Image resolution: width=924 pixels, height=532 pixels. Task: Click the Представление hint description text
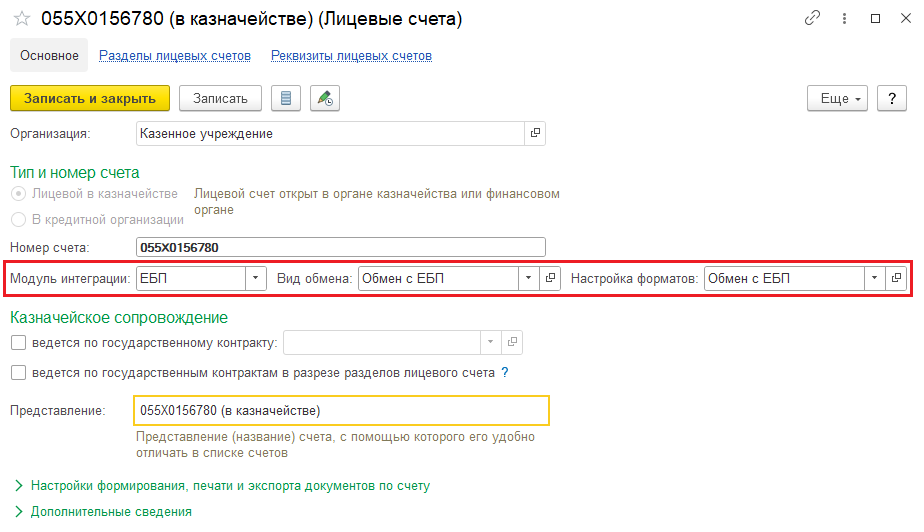[x=335, y=445]
